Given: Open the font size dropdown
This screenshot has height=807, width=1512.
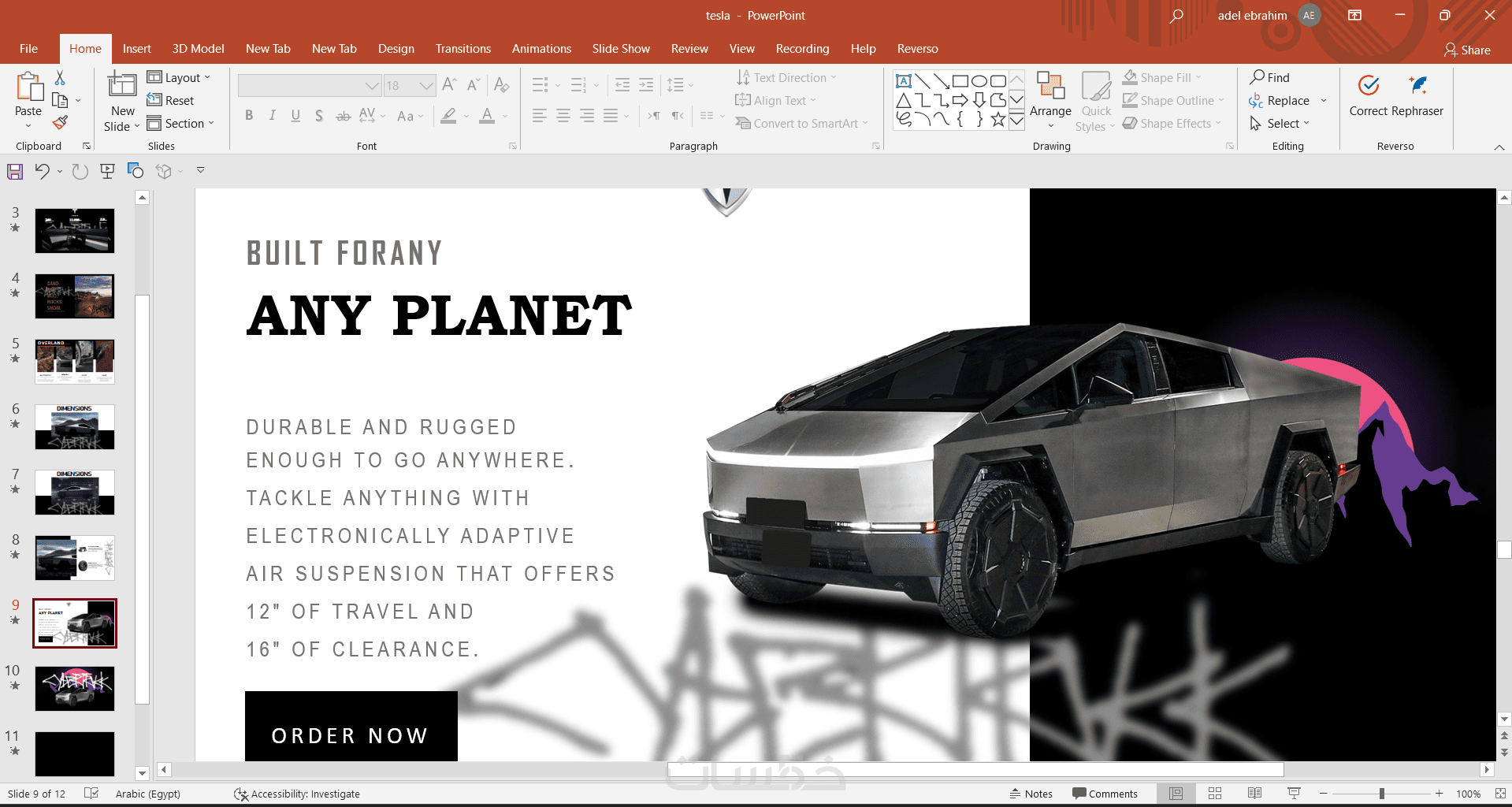Looking at the screenshot, I should pyautogui.click(x=426, y=85).
